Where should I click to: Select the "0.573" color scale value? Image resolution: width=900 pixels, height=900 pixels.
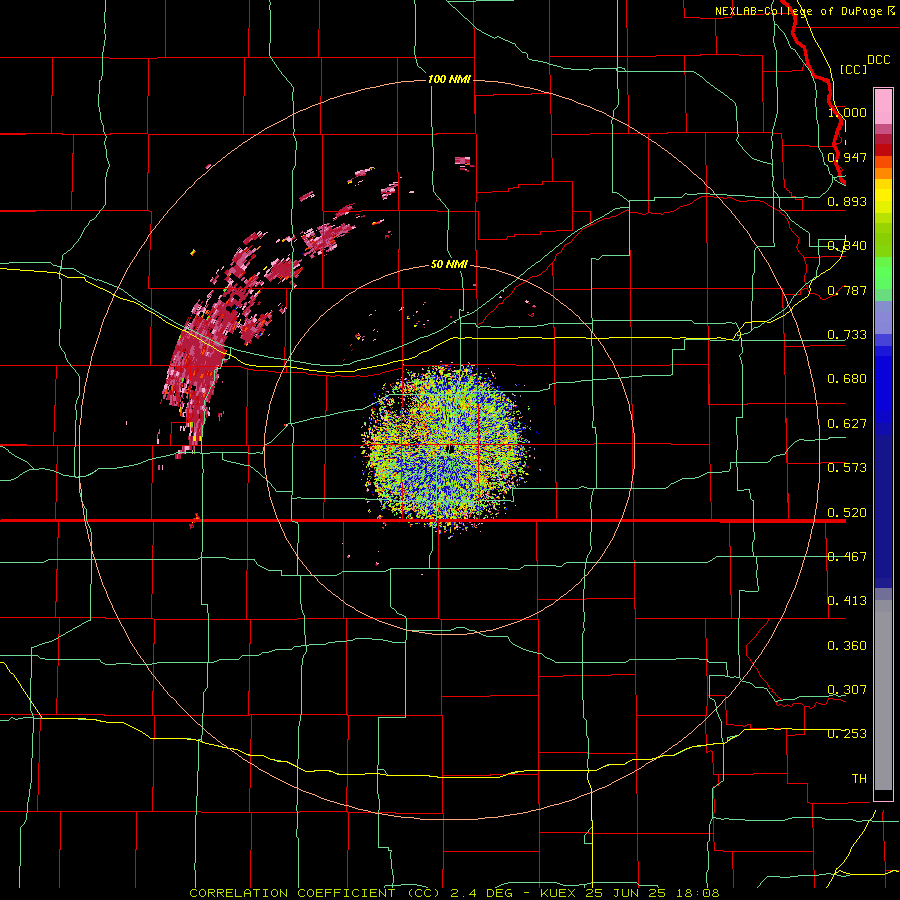pyautogui.click(x=847, y=468)
